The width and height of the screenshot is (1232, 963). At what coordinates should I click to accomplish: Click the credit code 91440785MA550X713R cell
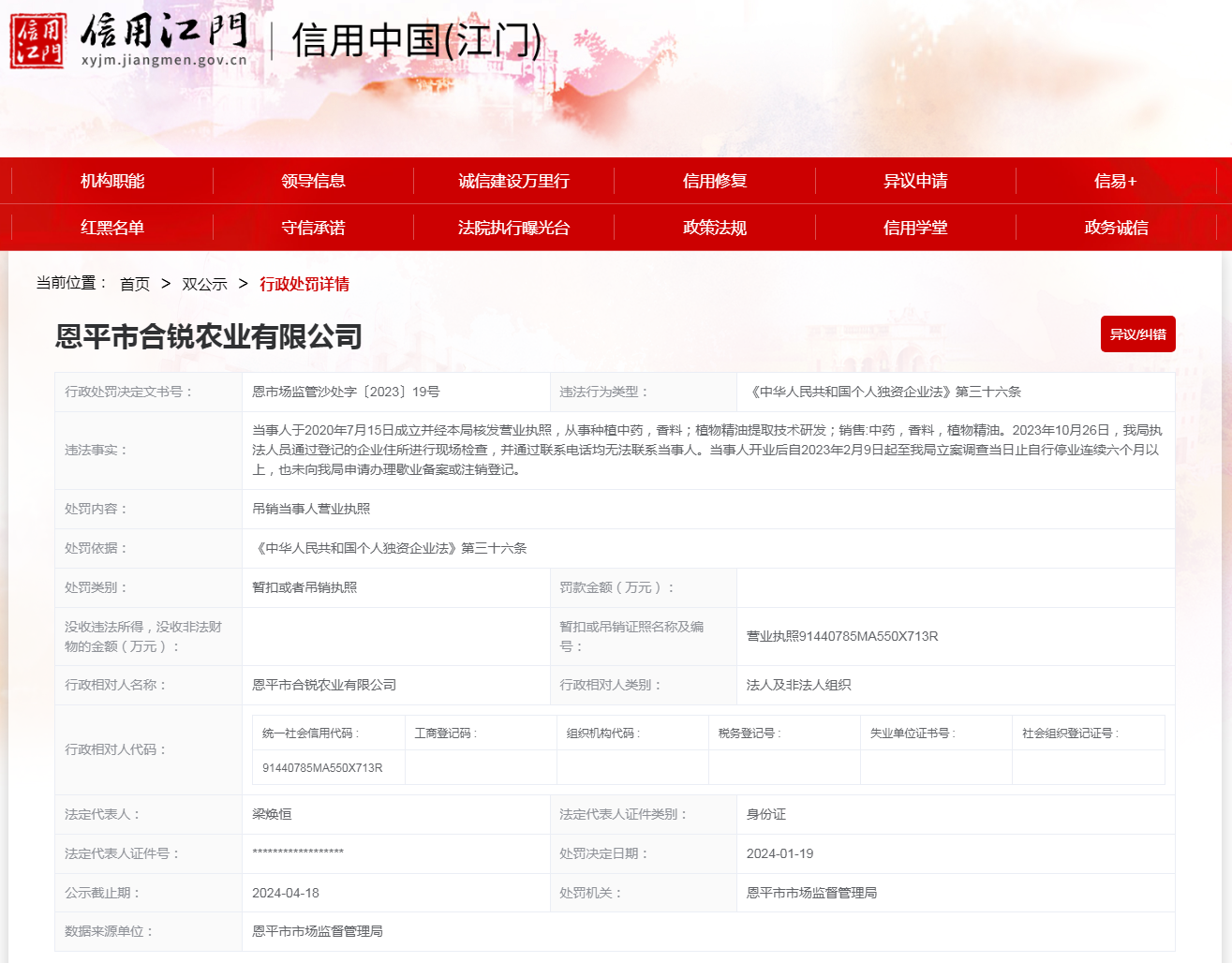[x=322, y=767]
